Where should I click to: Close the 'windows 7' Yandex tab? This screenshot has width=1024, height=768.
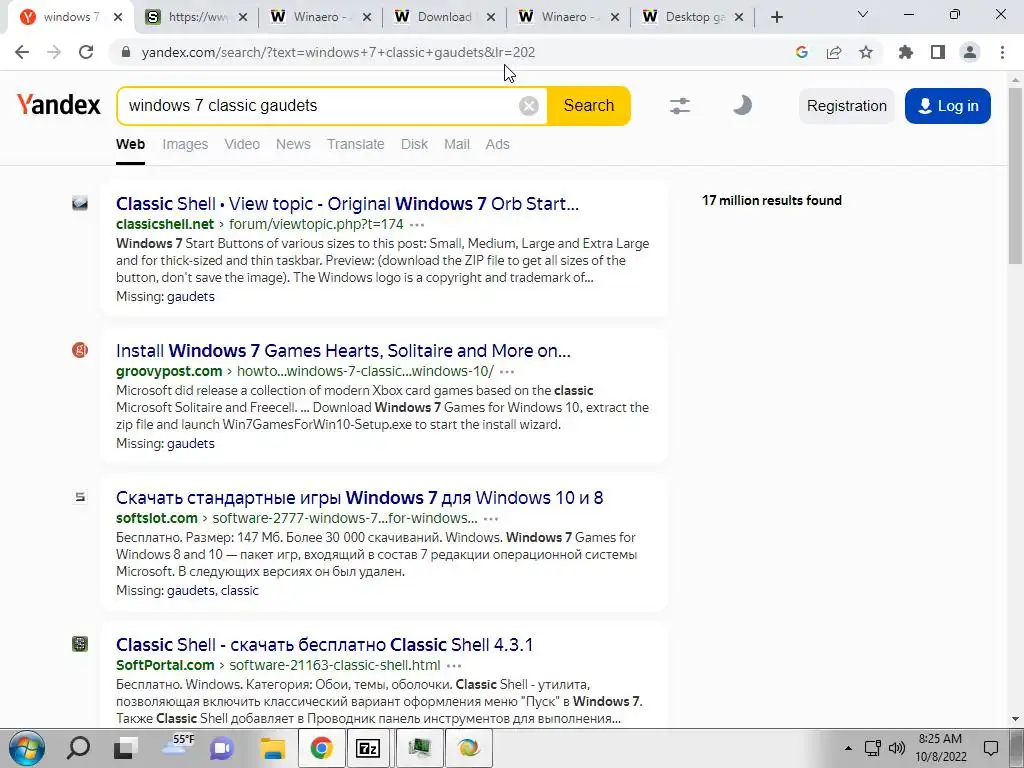(118, 17)
